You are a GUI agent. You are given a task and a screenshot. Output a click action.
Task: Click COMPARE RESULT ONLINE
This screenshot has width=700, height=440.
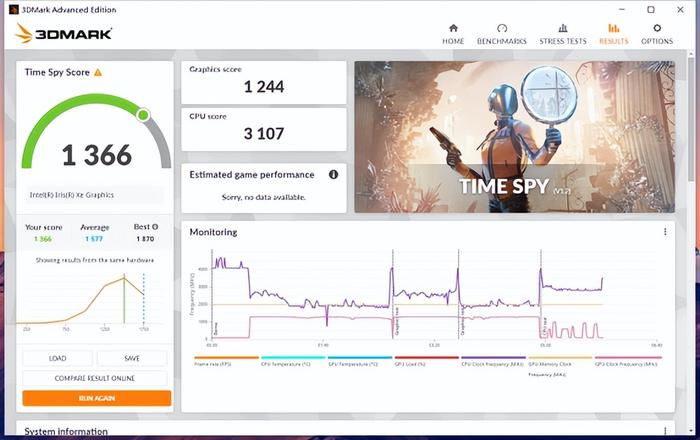(x=95, y=378)
